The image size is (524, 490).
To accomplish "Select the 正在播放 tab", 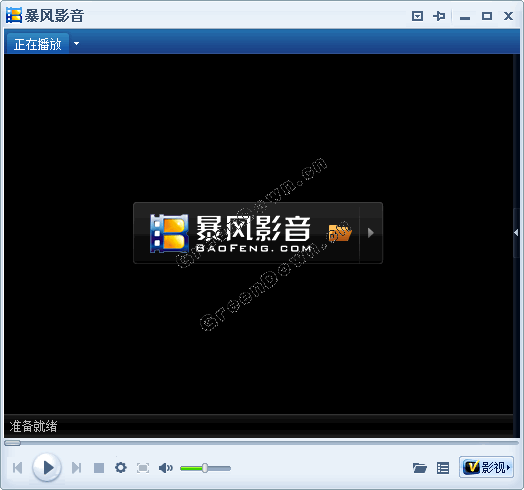I will [x=37, y=44].
